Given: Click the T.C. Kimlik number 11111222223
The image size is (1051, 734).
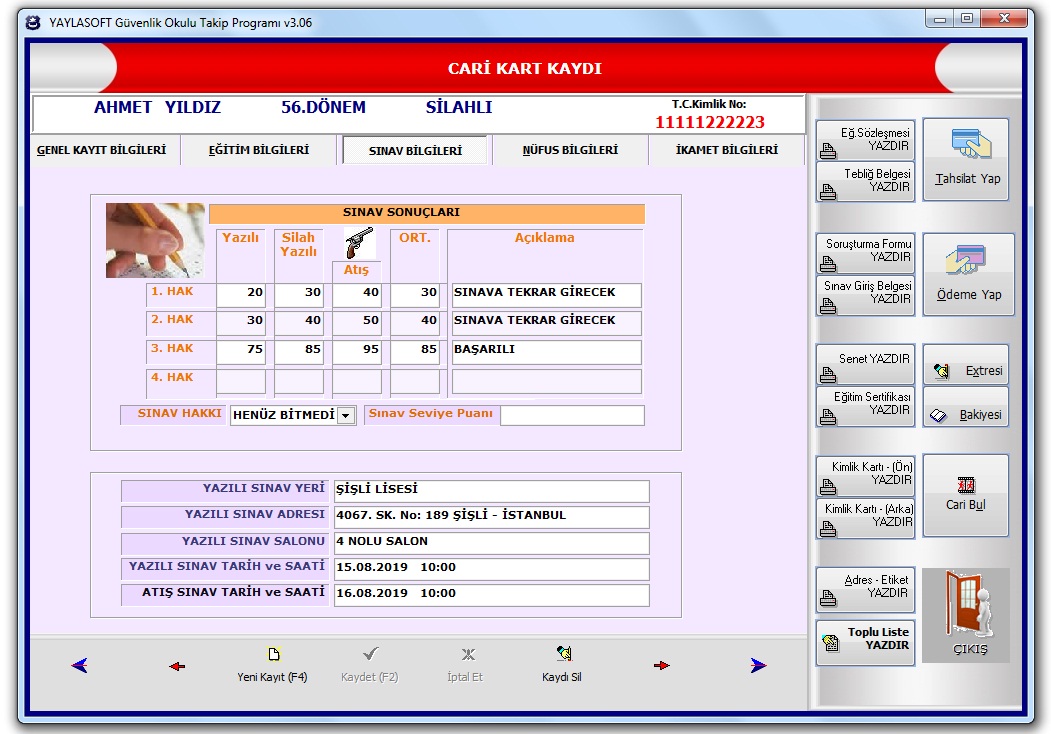Looking at the screenshot, I should [710, 122].
